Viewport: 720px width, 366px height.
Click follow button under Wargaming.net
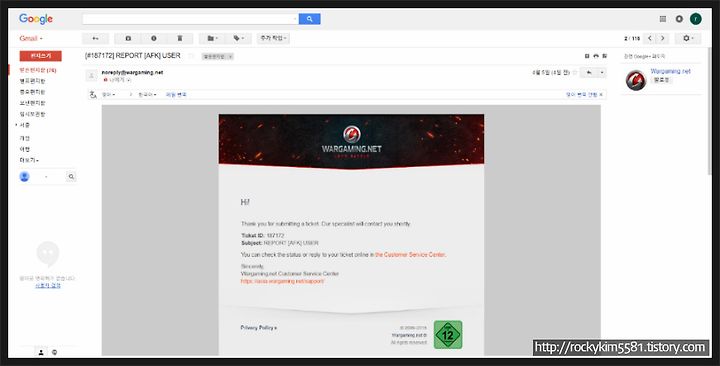[x=661, y=80]
